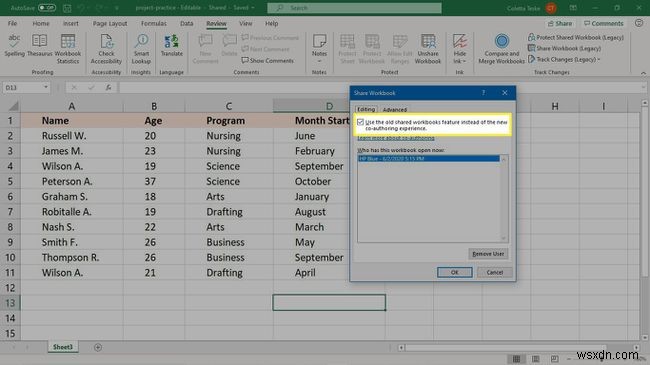Switch to the View tab
This screenshot has width=650, height=365.
click(x=245, y=24)
